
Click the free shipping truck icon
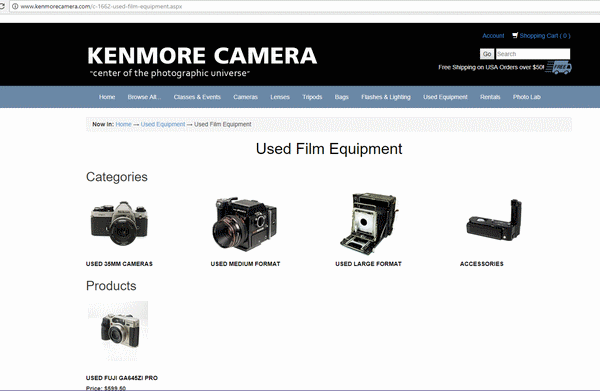(x=559, y=67)
